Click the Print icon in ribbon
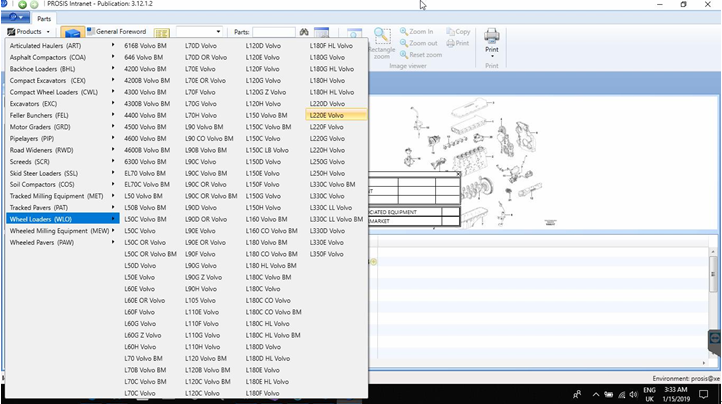This screenshot has width=722, height=404. click(492, 39)
